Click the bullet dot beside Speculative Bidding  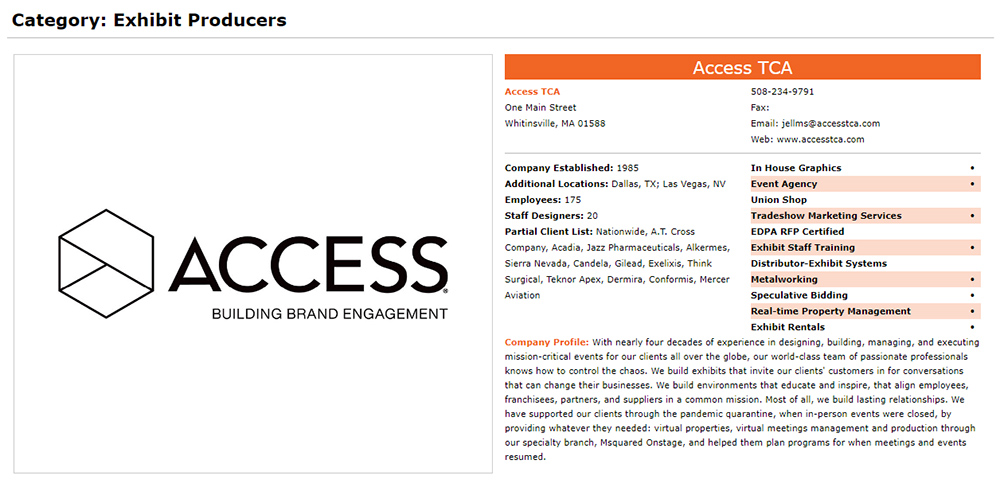coord(972,296)
